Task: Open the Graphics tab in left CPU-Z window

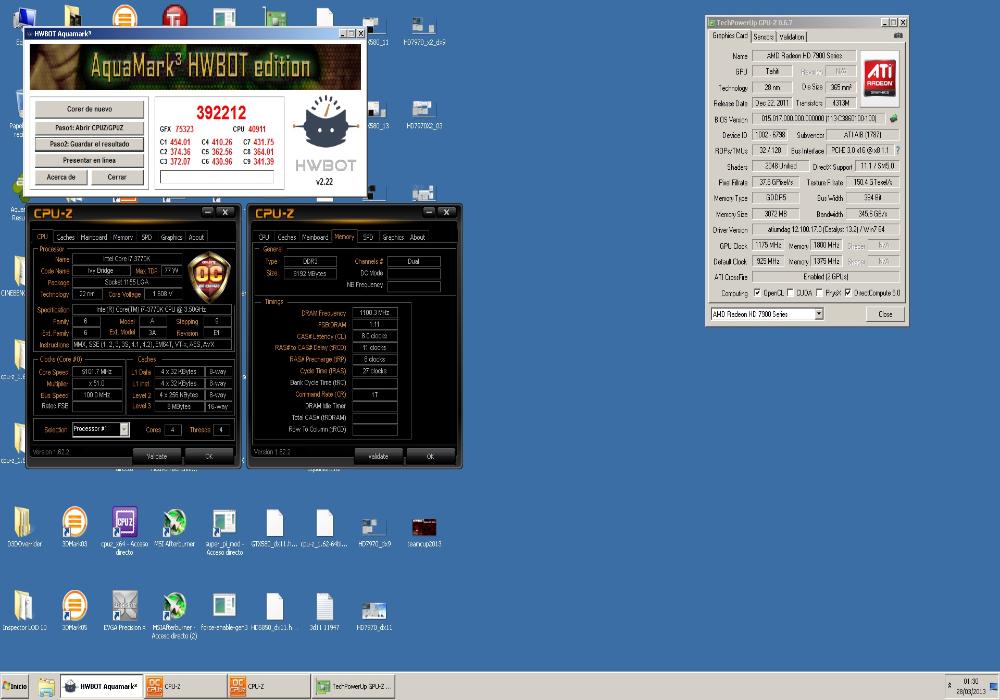Action: [x=171, y=237]
